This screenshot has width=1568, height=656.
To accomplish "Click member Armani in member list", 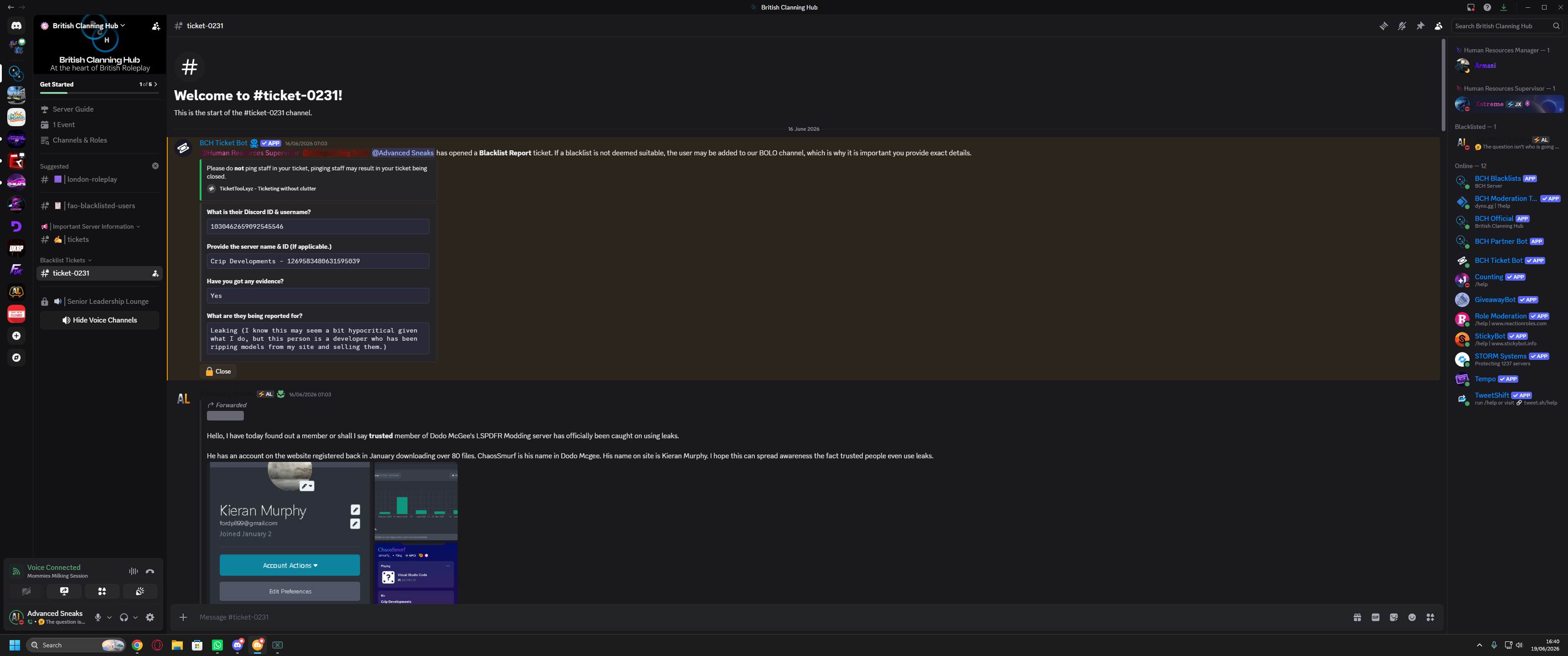I will 1508,66.
